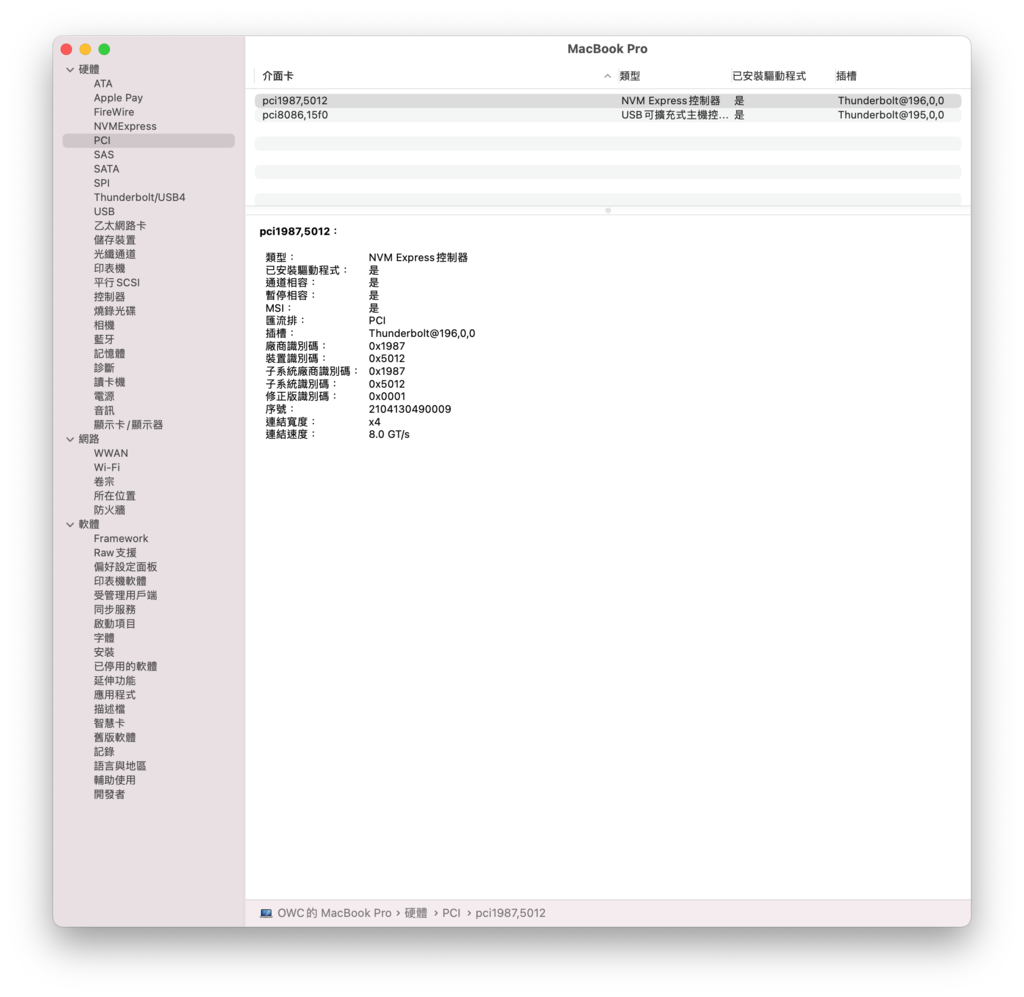
Task: Select 平行 SCSI in sidebar
Action: (x=116, y=283)
